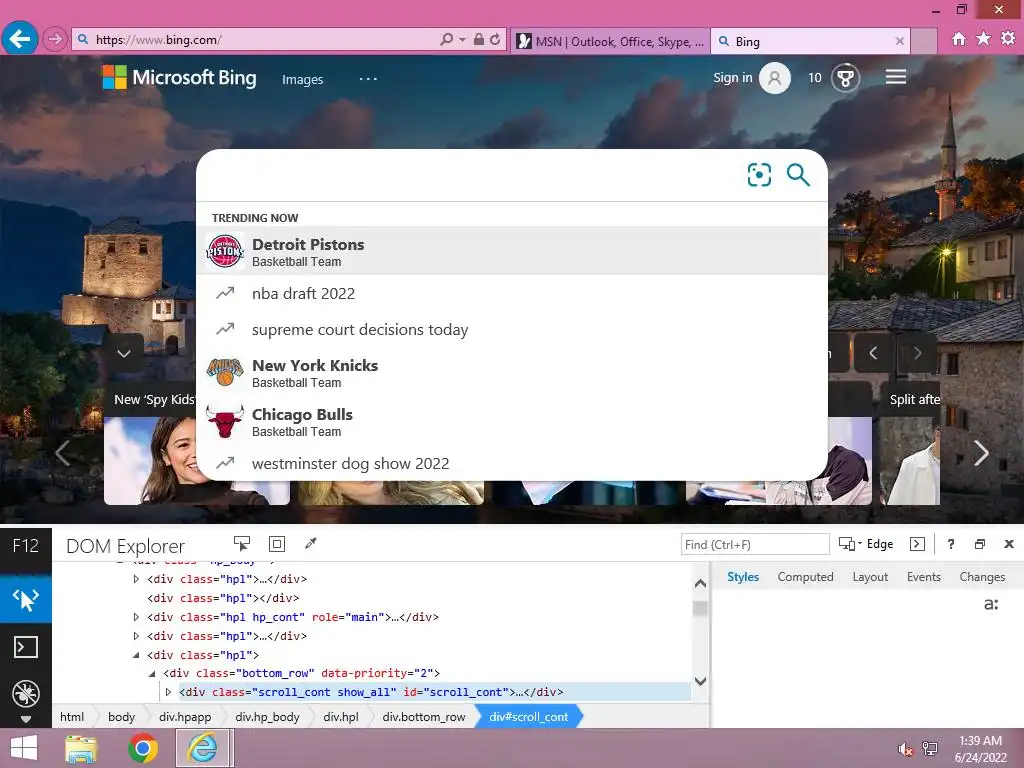Click the browser Forward arrow button
The image size is (1024, 768).
(55, 40)
